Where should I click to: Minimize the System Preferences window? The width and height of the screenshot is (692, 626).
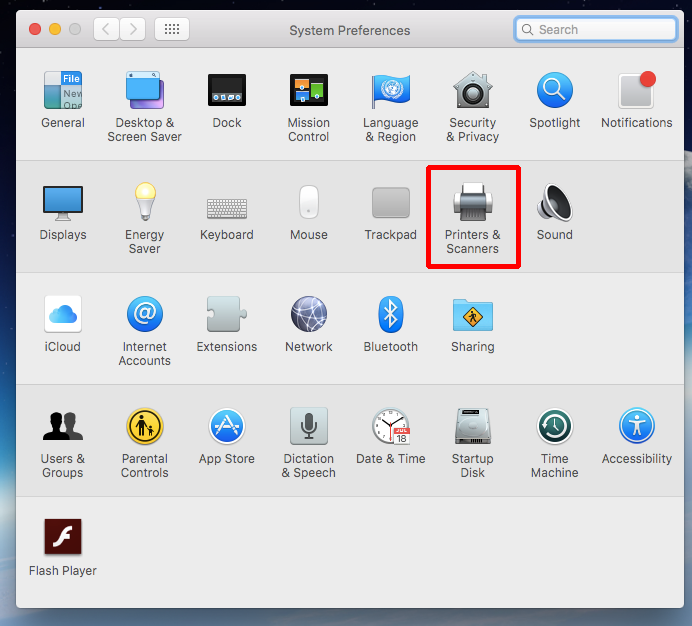click(x=55, y=30)
